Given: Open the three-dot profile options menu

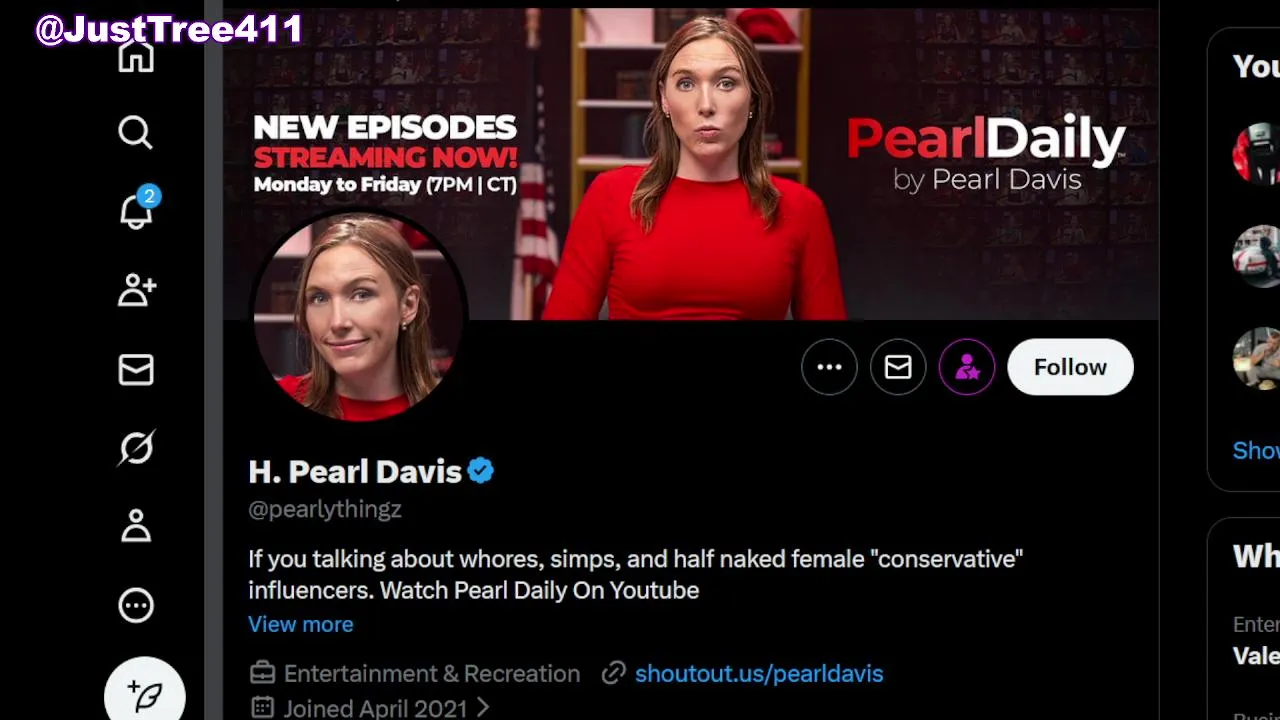Looking at the screenshot, I should tap(829, 367).
